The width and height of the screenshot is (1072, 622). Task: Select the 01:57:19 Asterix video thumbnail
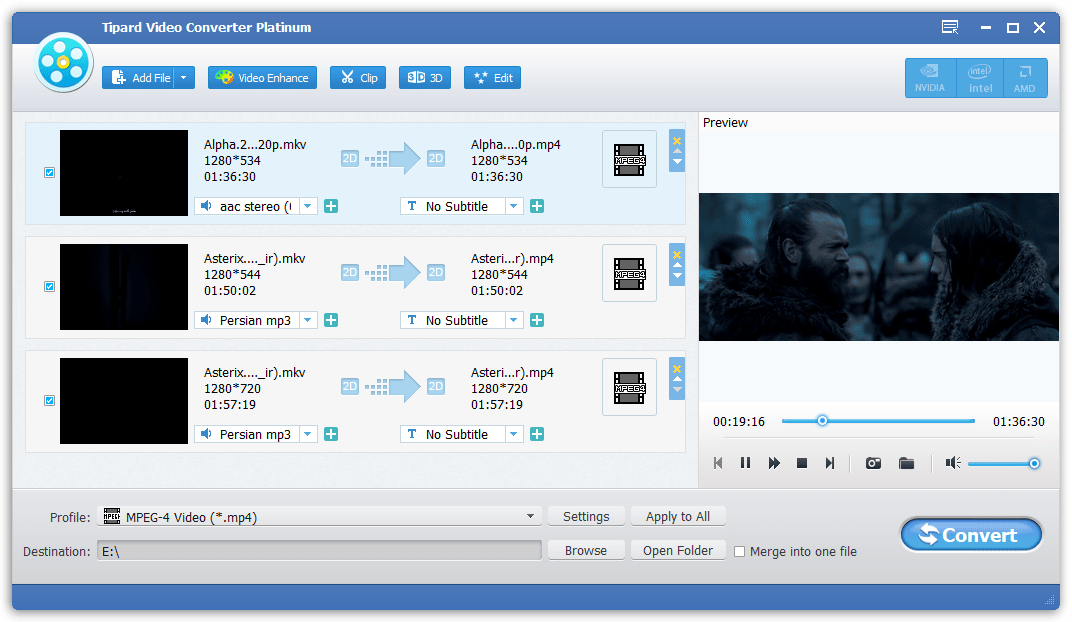pos(124,401)
